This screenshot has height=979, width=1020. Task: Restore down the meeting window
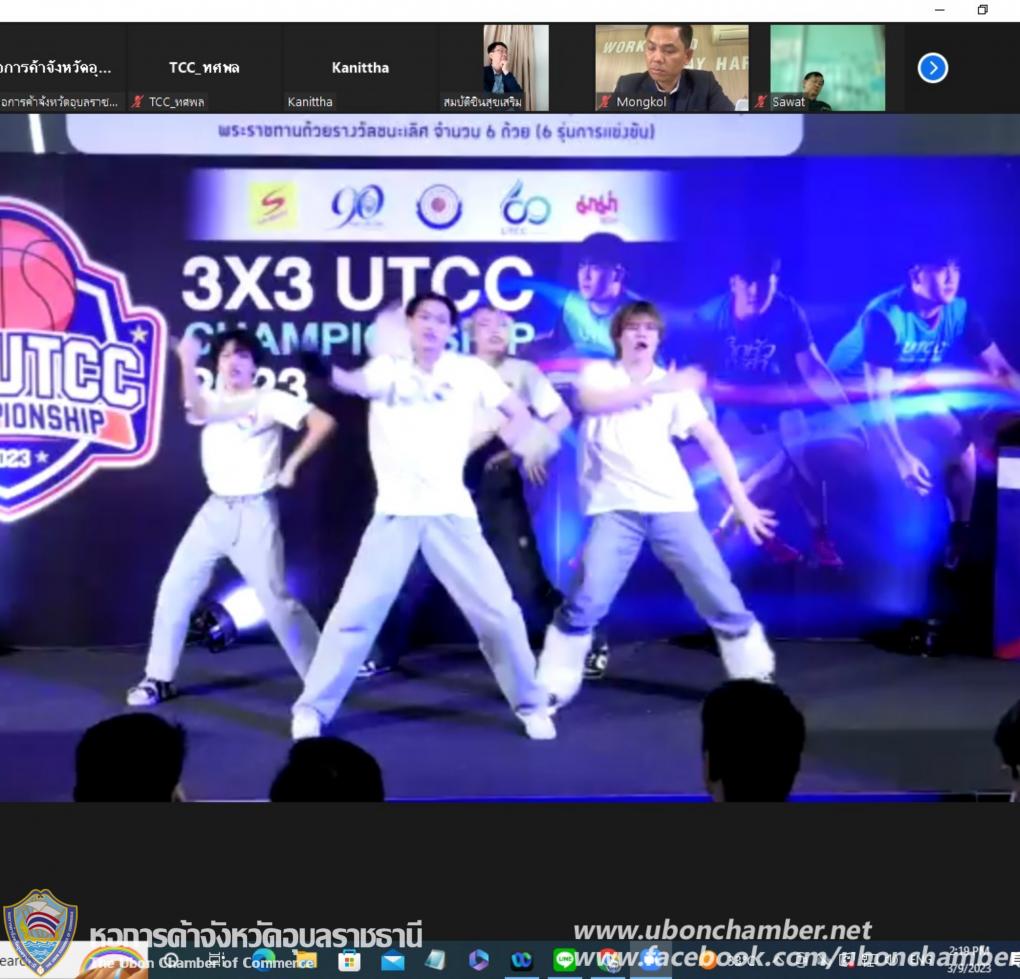[982, 10]
